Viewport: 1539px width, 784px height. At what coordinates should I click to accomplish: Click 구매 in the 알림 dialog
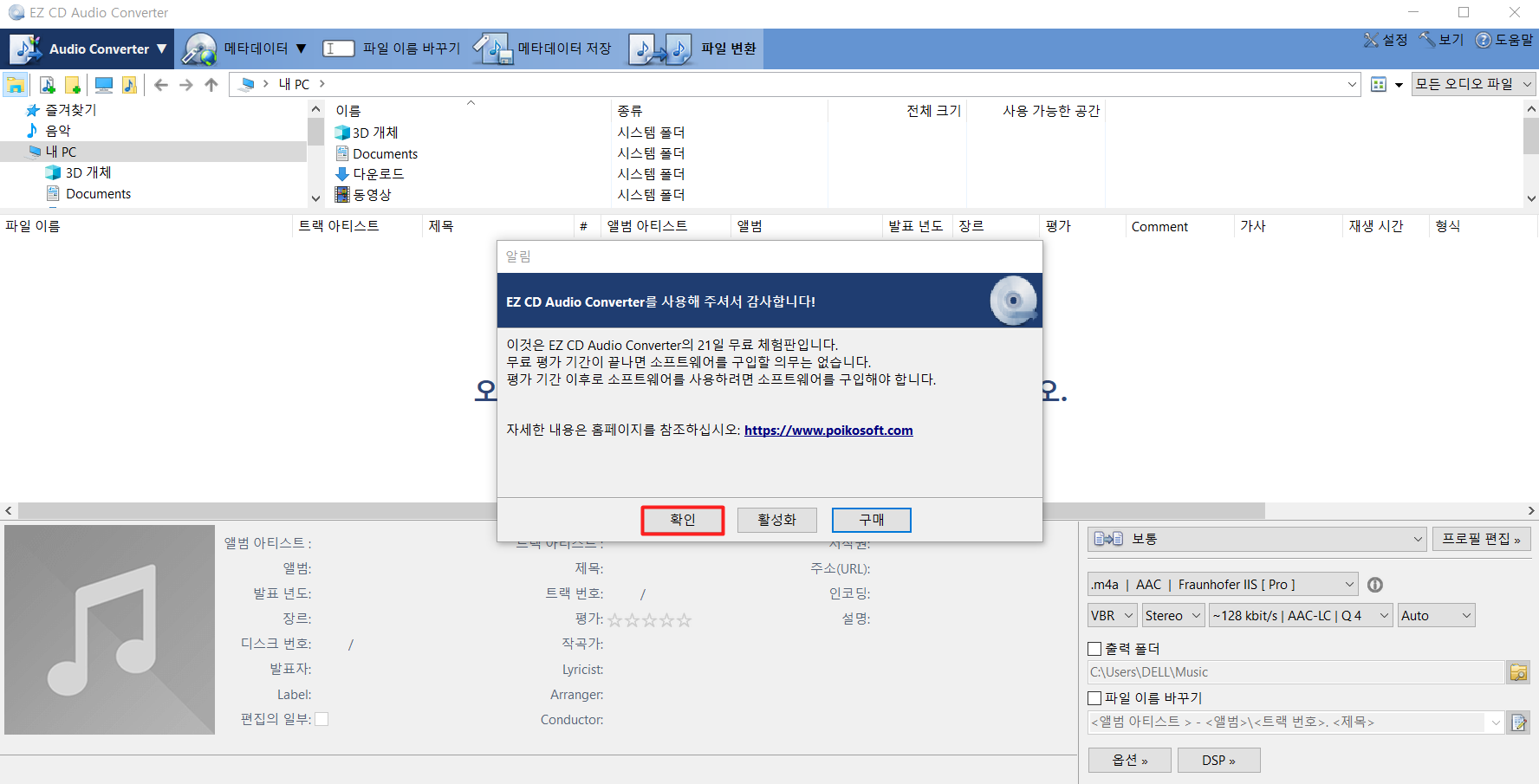[872, 520]
